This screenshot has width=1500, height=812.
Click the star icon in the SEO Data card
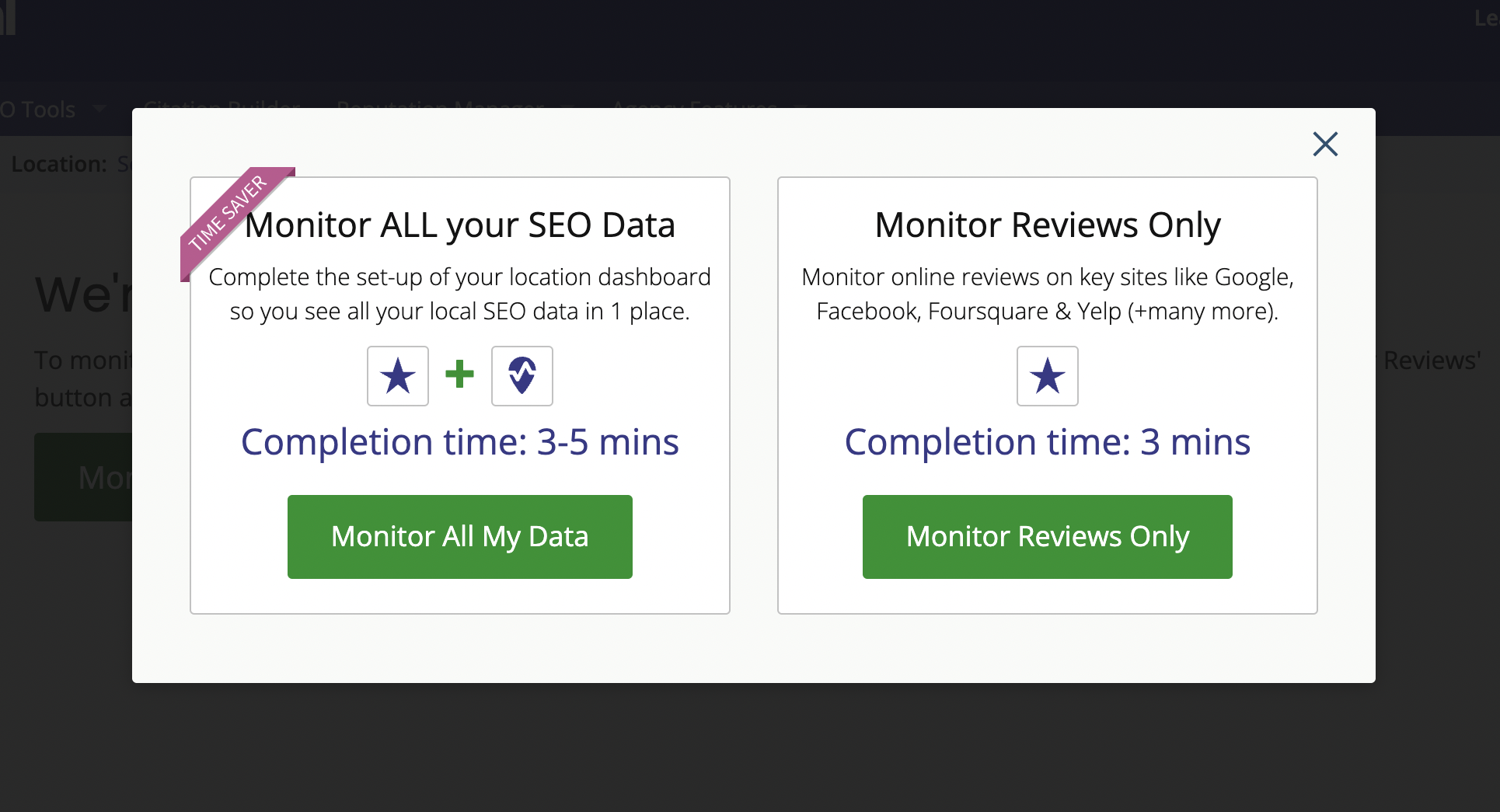click(398, 376)
